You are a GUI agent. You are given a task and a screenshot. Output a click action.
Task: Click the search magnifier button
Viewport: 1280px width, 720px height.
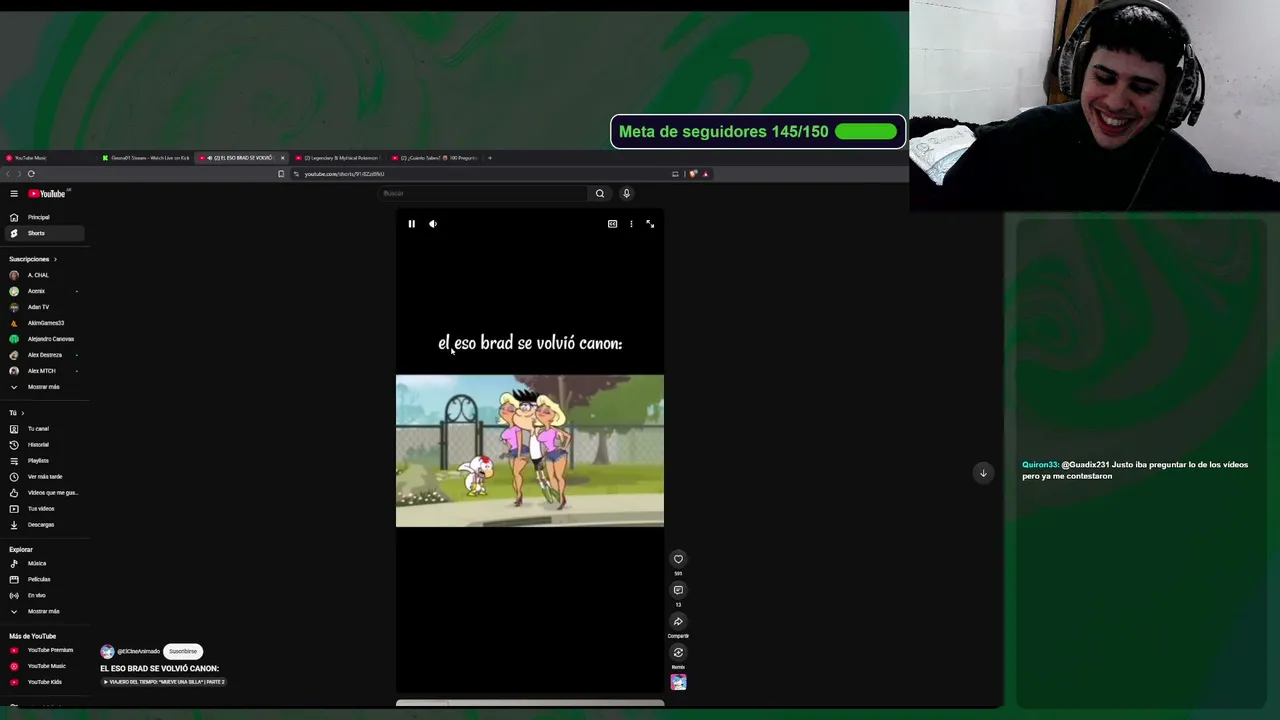[600, 193]
